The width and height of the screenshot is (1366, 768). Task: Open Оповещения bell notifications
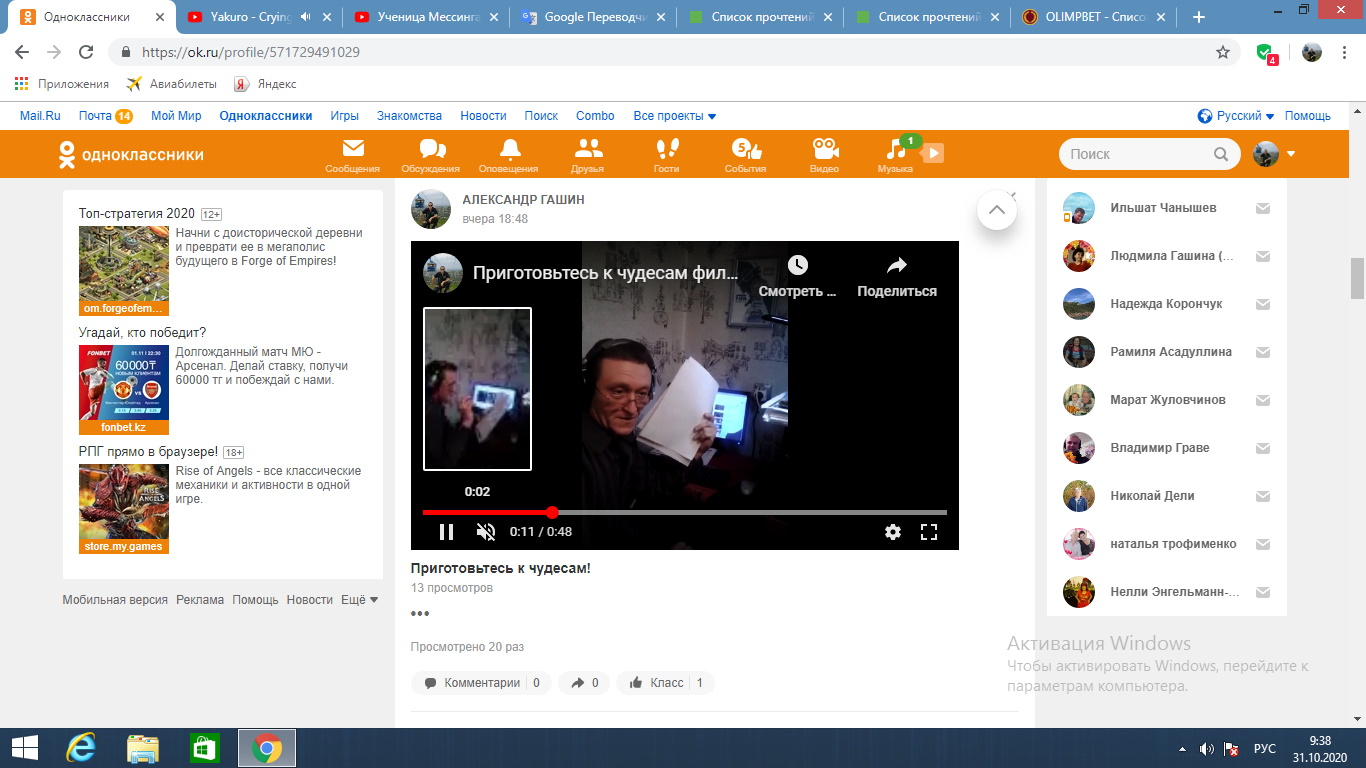point(509,155)
